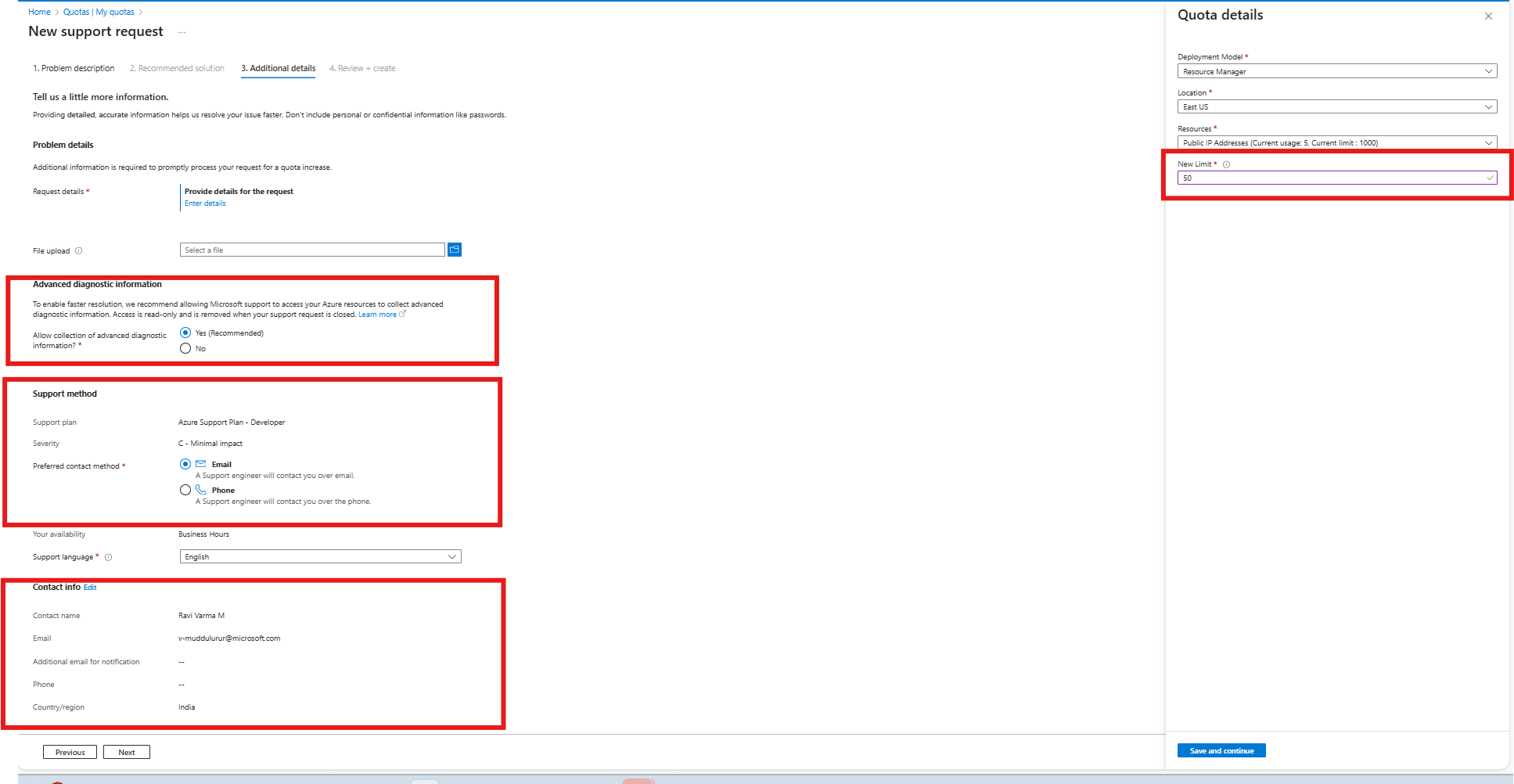Close the Quota details panel
Image resolution: width=1514 pixels, height=784 pixels.
tap(1488, 16)
